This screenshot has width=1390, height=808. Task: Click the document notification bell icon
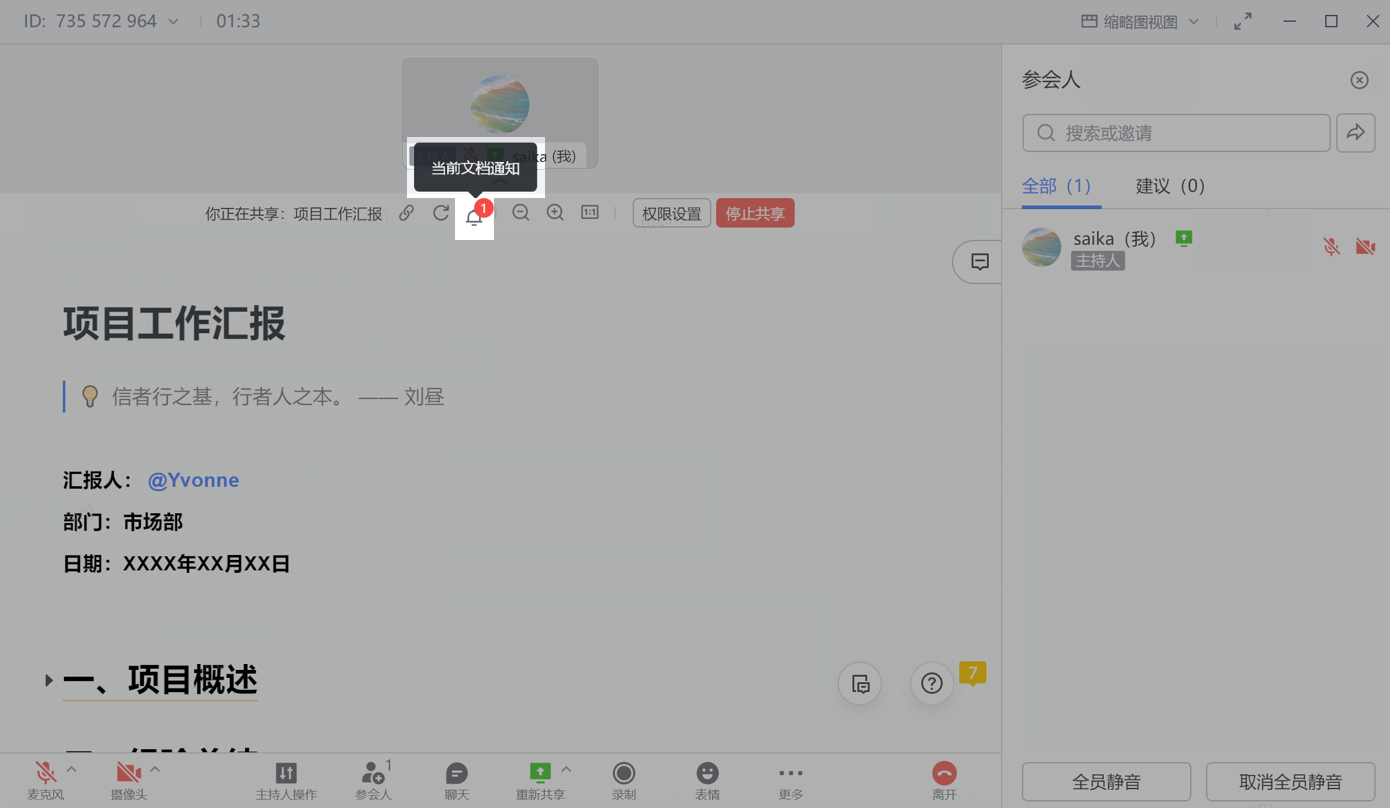click(474, 216)
